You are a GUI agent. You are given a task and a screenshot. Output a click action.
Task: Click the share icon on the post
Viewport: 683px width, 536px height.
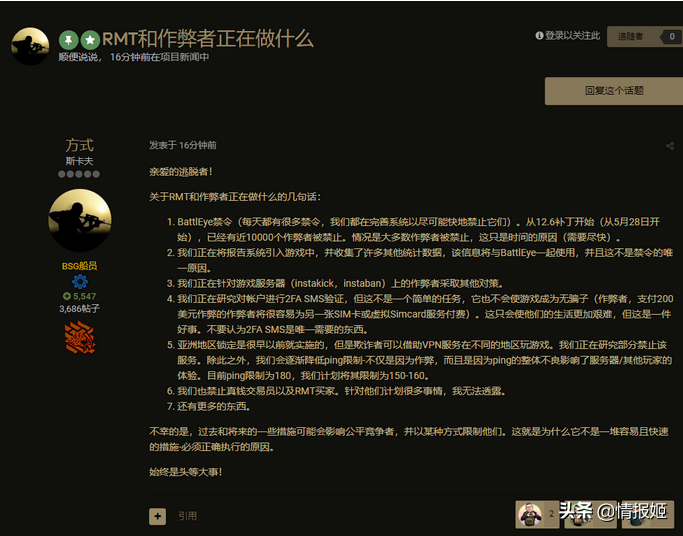[x=670, y=146]
